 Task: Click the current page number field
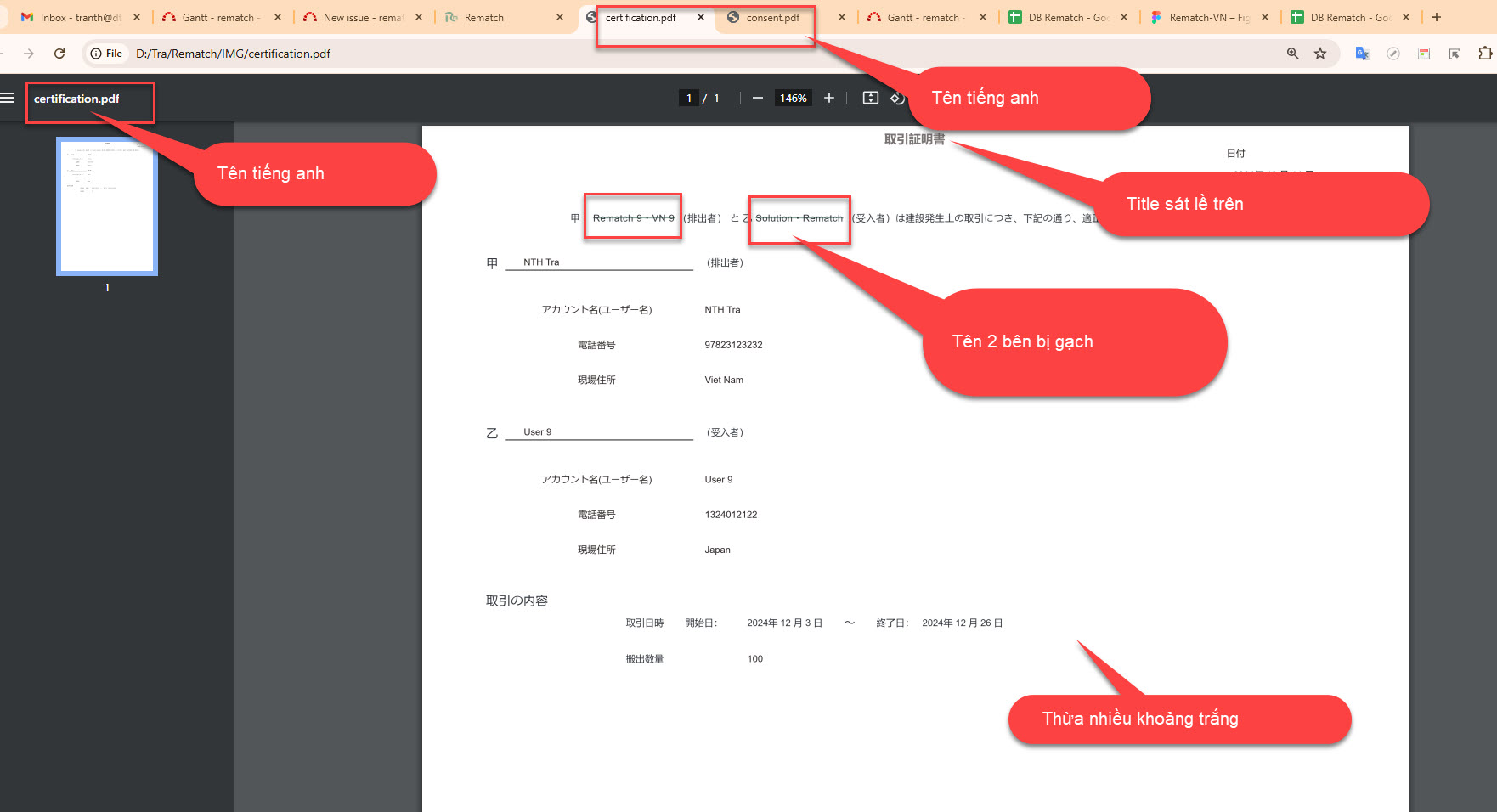(689, 98)
